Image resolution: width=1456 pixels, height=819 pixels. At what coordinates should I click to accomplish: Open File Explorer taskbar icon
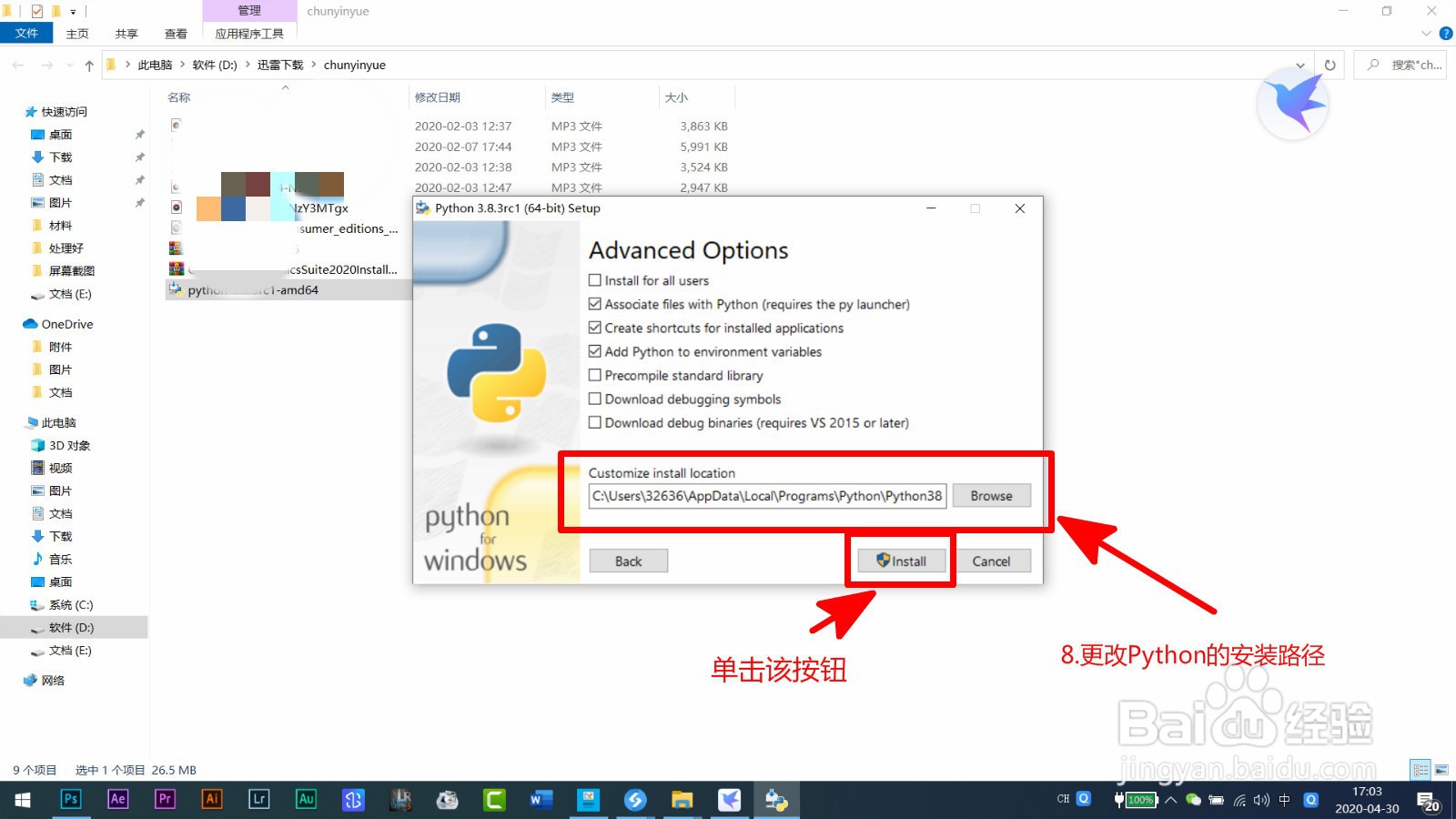click(x=682, y=800)
